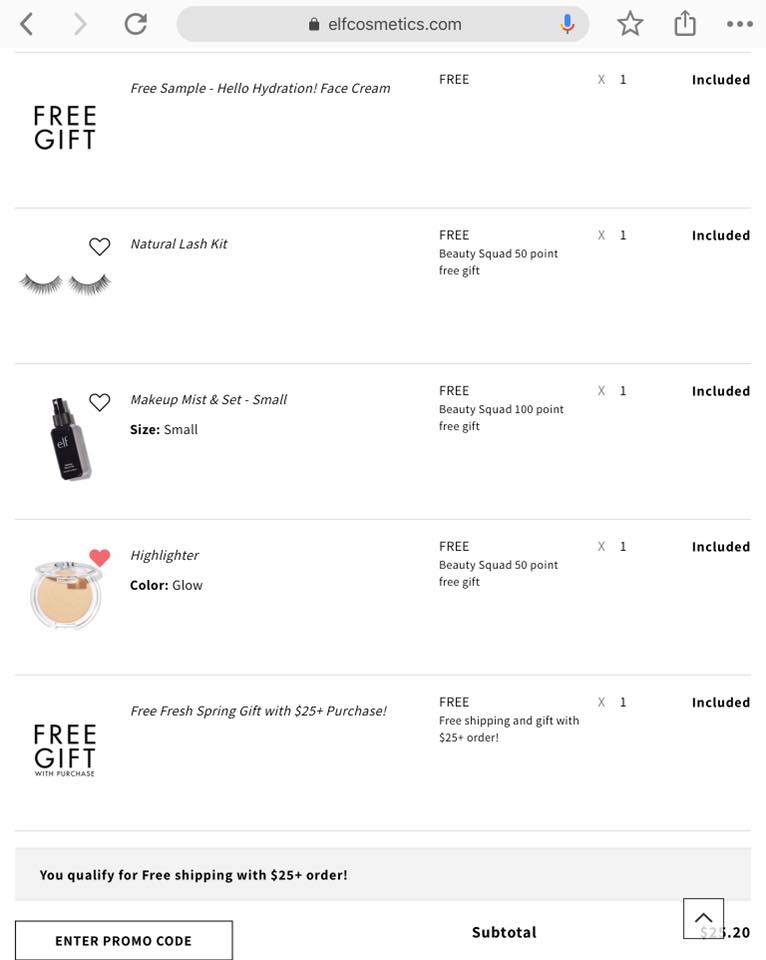This screenshot has width=766, height=960.
Task: Click the scroll-to-top chevron button
Action: [704, 918]
